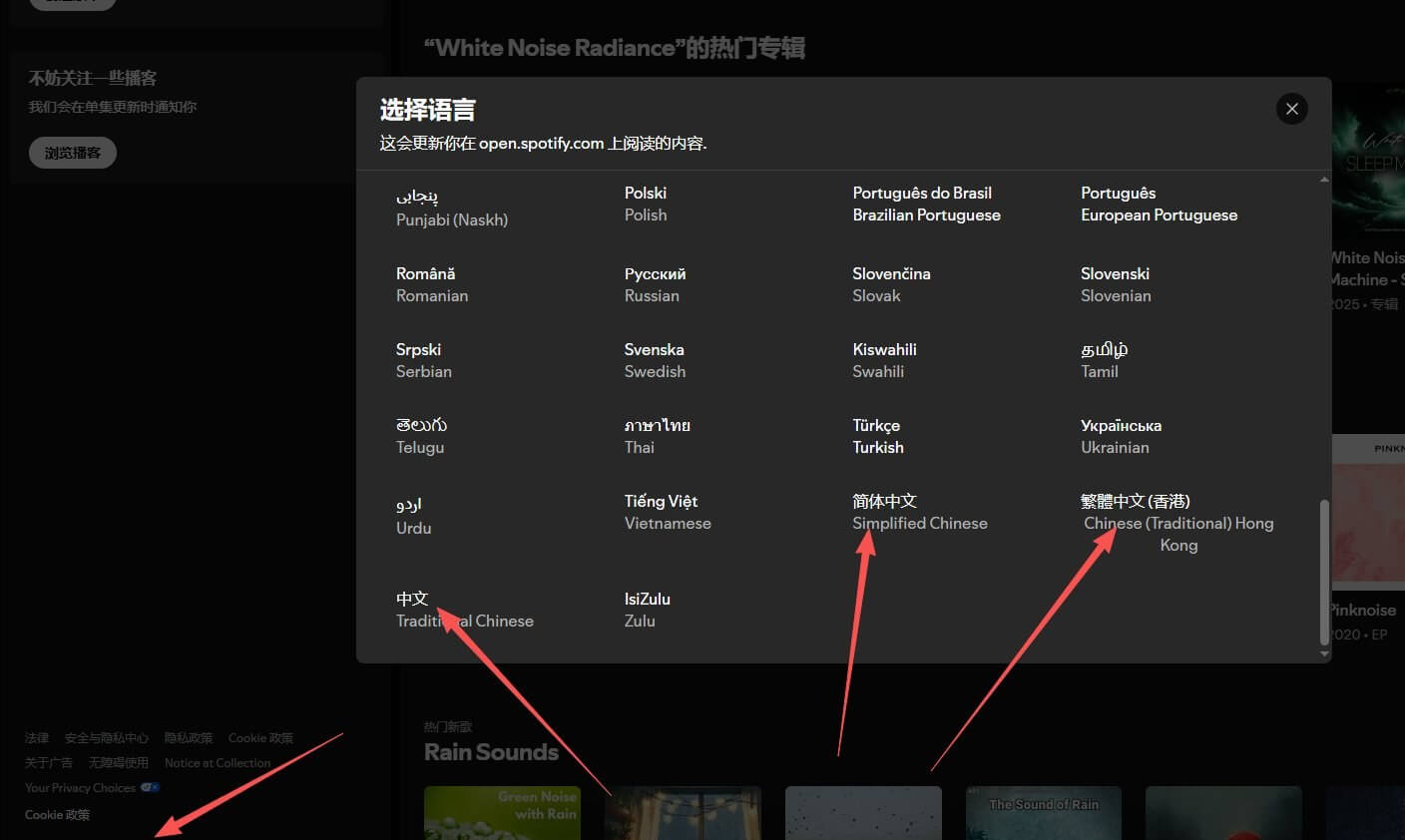This screenshot has width=1405, height=840.
Task: Close the language selection dialog
Action: point(1292,109)
